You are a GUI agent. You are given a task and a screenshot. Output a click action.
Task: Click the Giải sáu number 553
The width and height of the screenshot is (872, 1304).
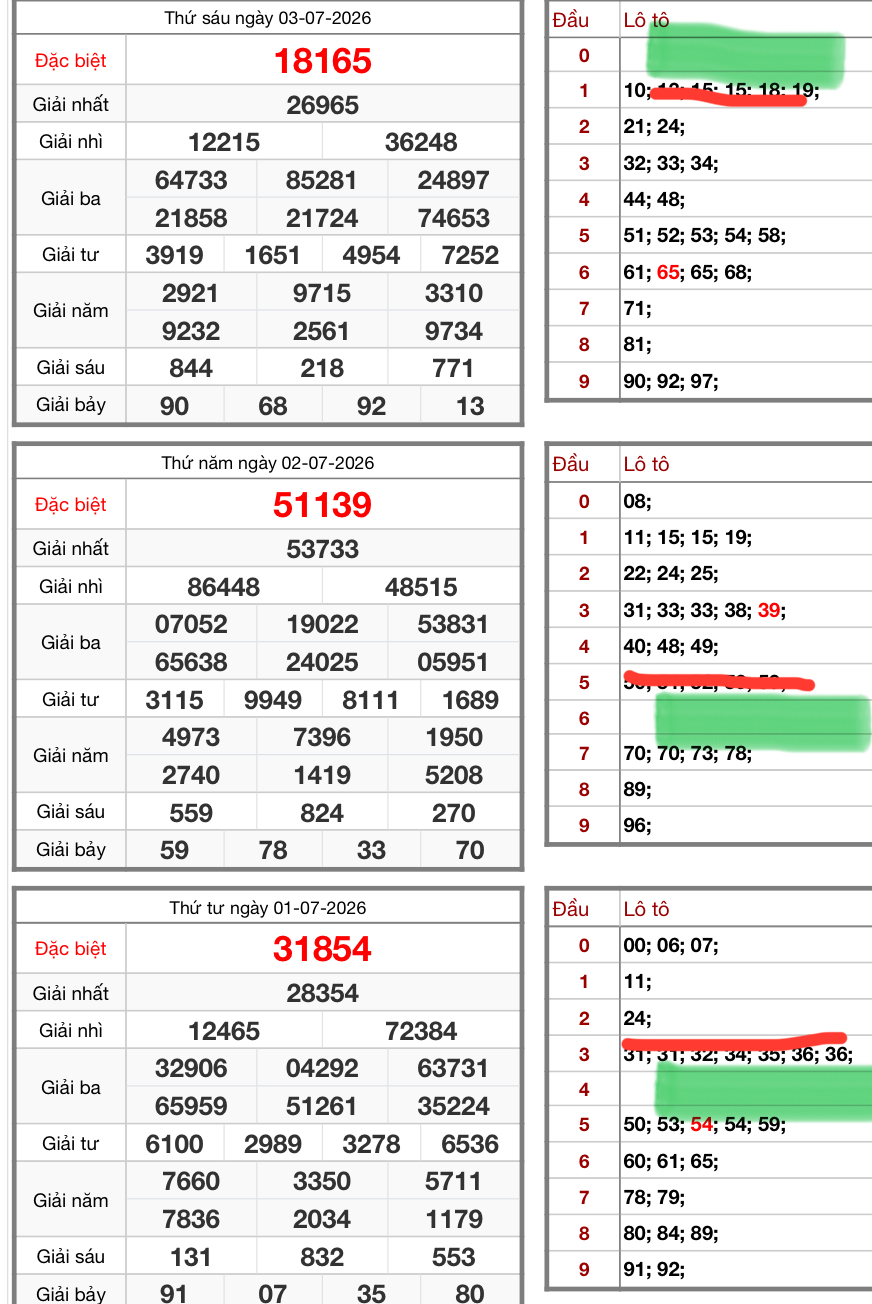[453, 1257]
